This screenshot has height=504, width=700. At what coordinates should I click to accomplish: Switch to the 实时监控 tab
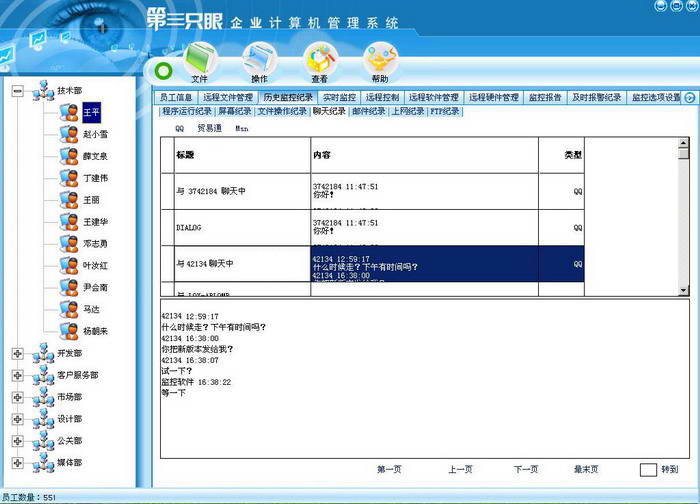tap(339, 98)
